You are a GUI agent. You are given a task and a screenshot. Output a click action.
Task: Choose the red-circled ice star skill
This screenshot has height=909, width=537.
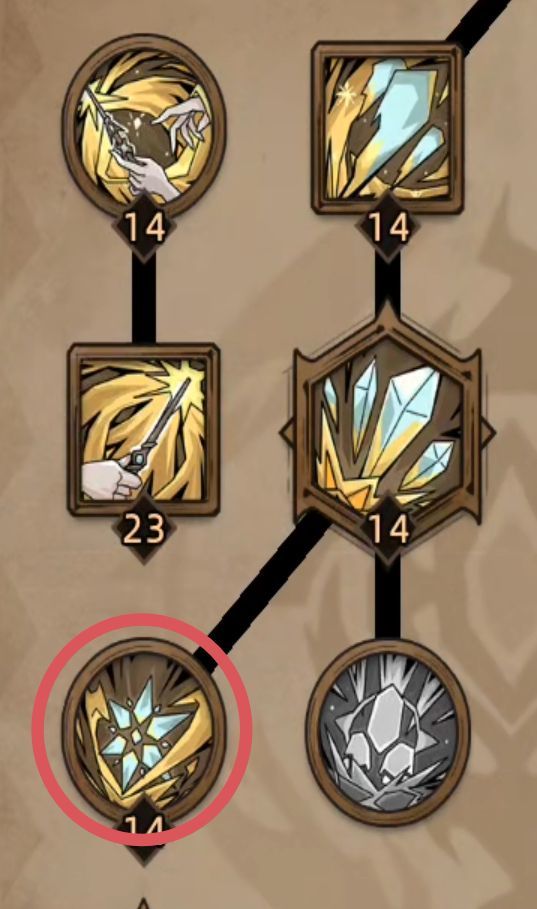pyautogui.click(x=144, y=730)
